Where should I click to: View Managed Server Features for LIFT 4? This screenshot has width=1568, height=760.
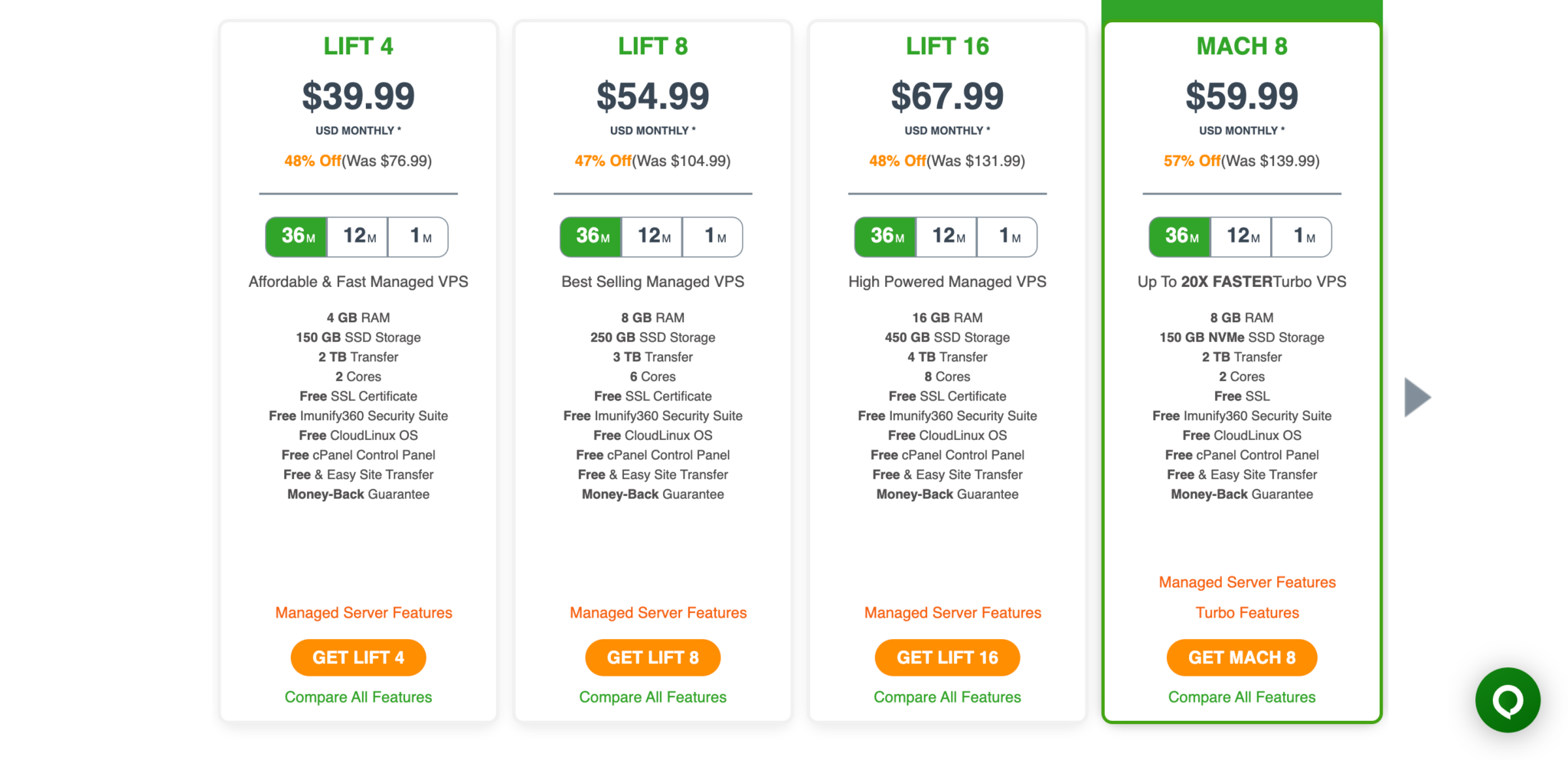[x=363, y=612]
